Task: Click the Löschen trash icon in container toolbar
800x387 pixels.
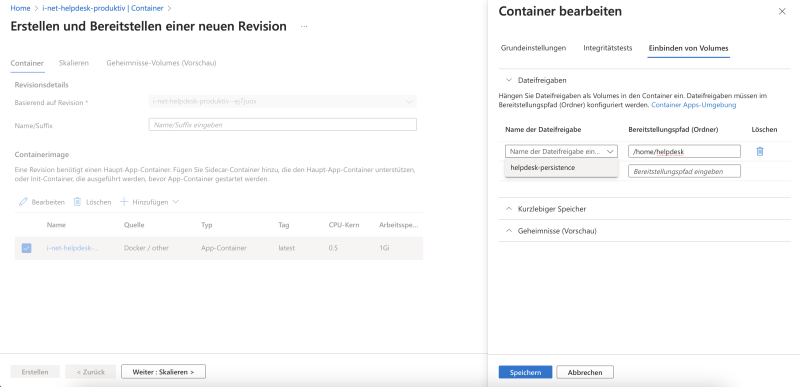Action: click(x=78, y=202)
